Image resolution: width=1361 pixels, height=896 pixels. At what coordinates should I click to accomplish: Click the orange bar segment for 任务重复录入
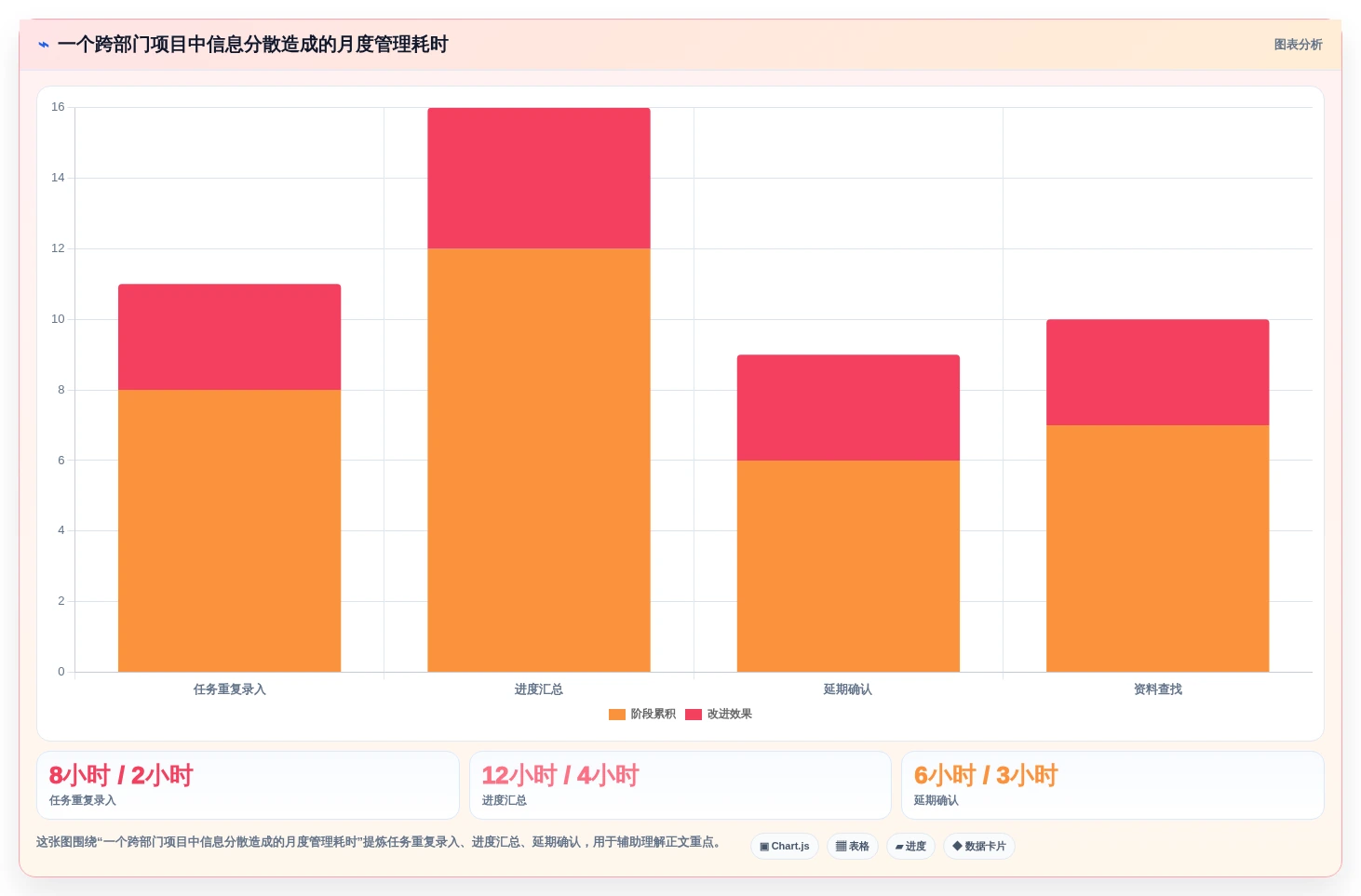tap(229, 530)
